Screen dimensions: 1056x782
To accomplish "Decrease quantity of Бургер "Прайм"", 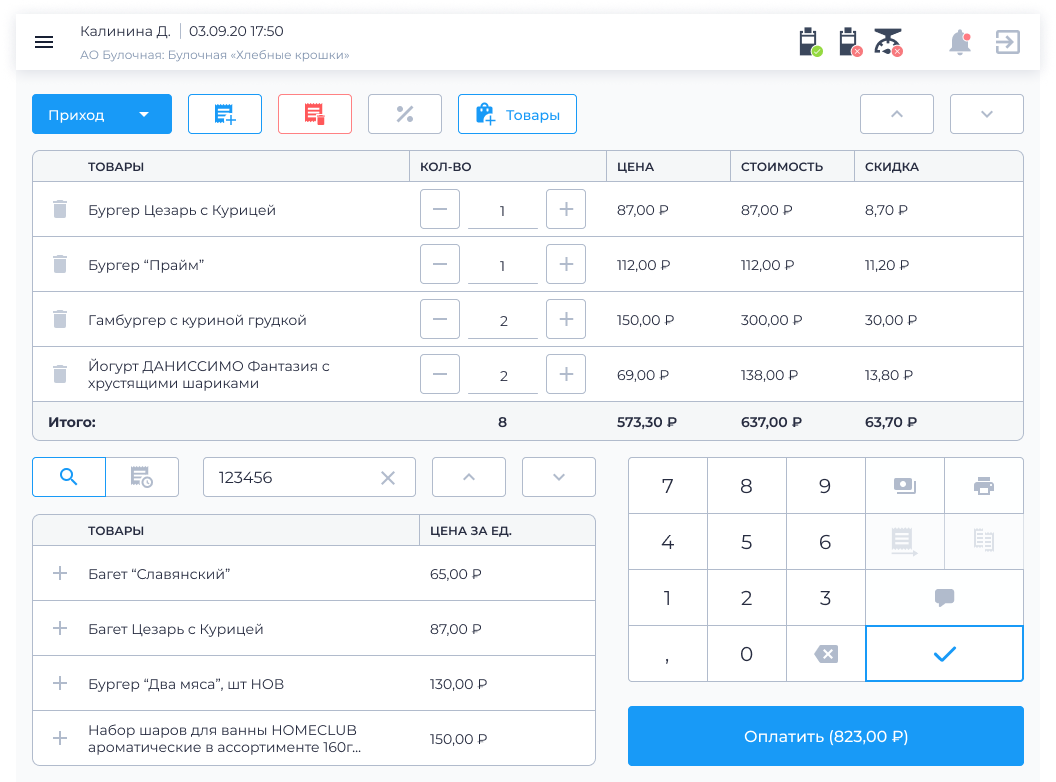I will [x=440, y=265].
